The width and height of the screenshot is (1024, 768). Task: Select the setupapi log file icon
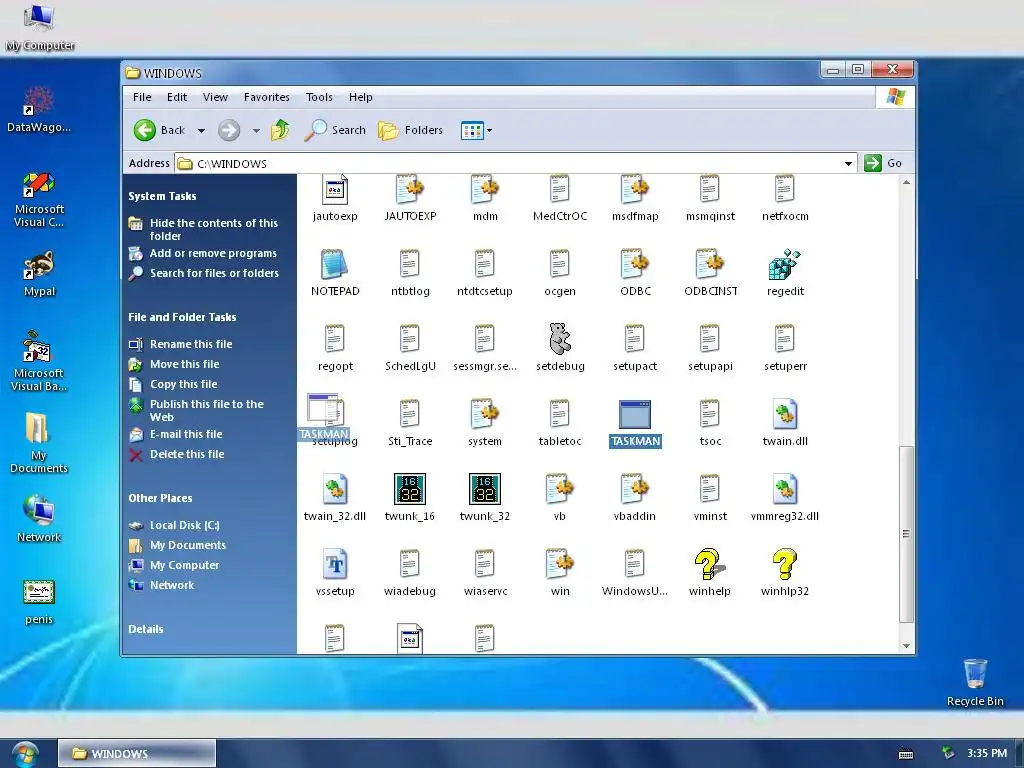[x=710, y=339]
